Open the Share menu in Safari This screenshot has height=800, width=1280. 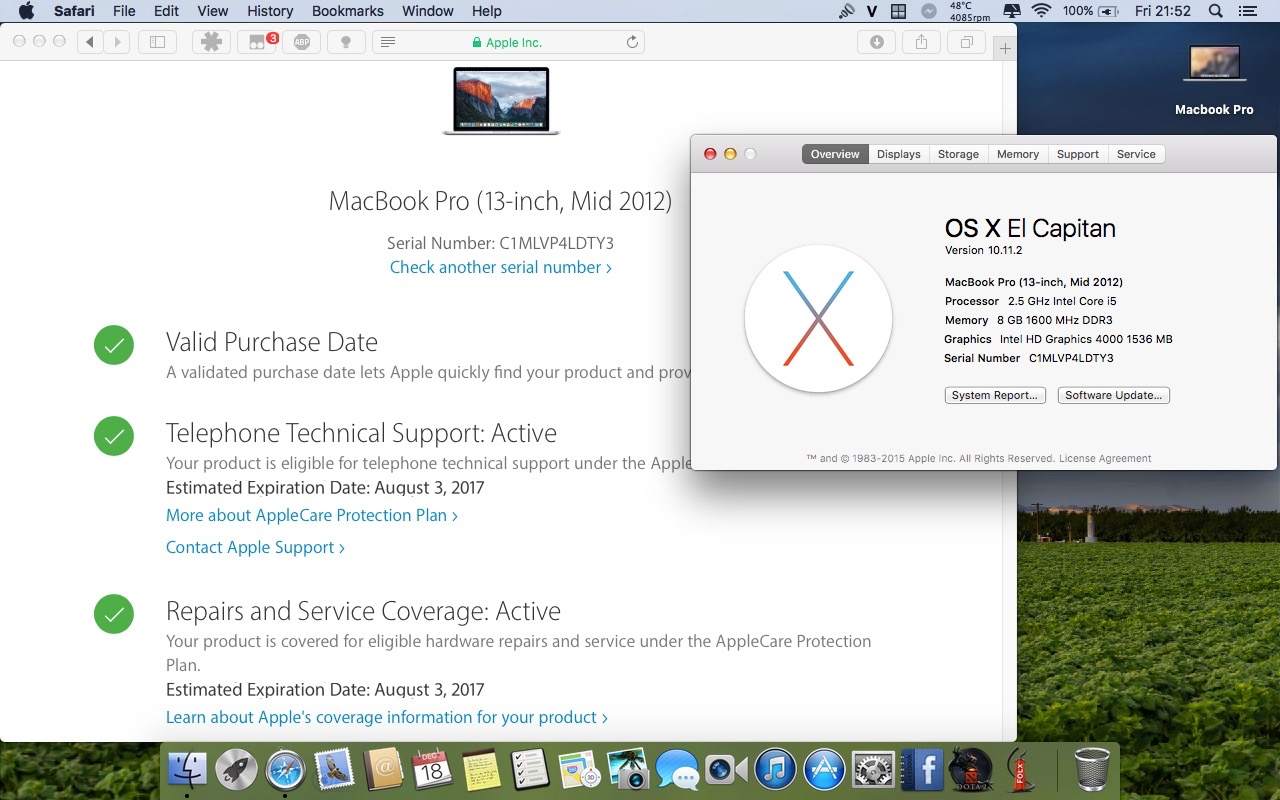(920, 42)
